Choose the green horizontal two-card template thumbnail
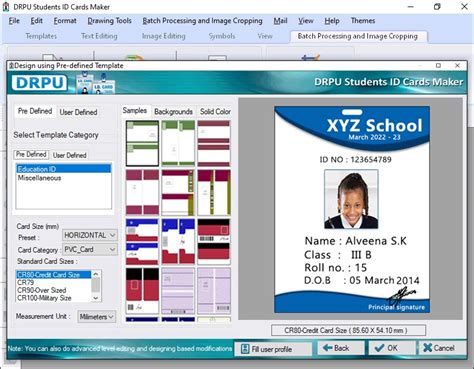 142,143
